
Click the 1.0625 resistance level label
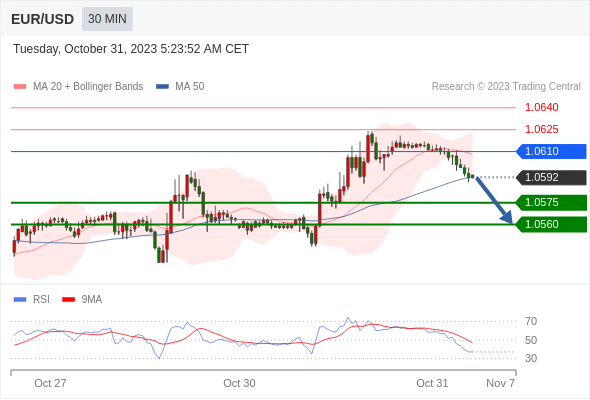pos(541,129)
